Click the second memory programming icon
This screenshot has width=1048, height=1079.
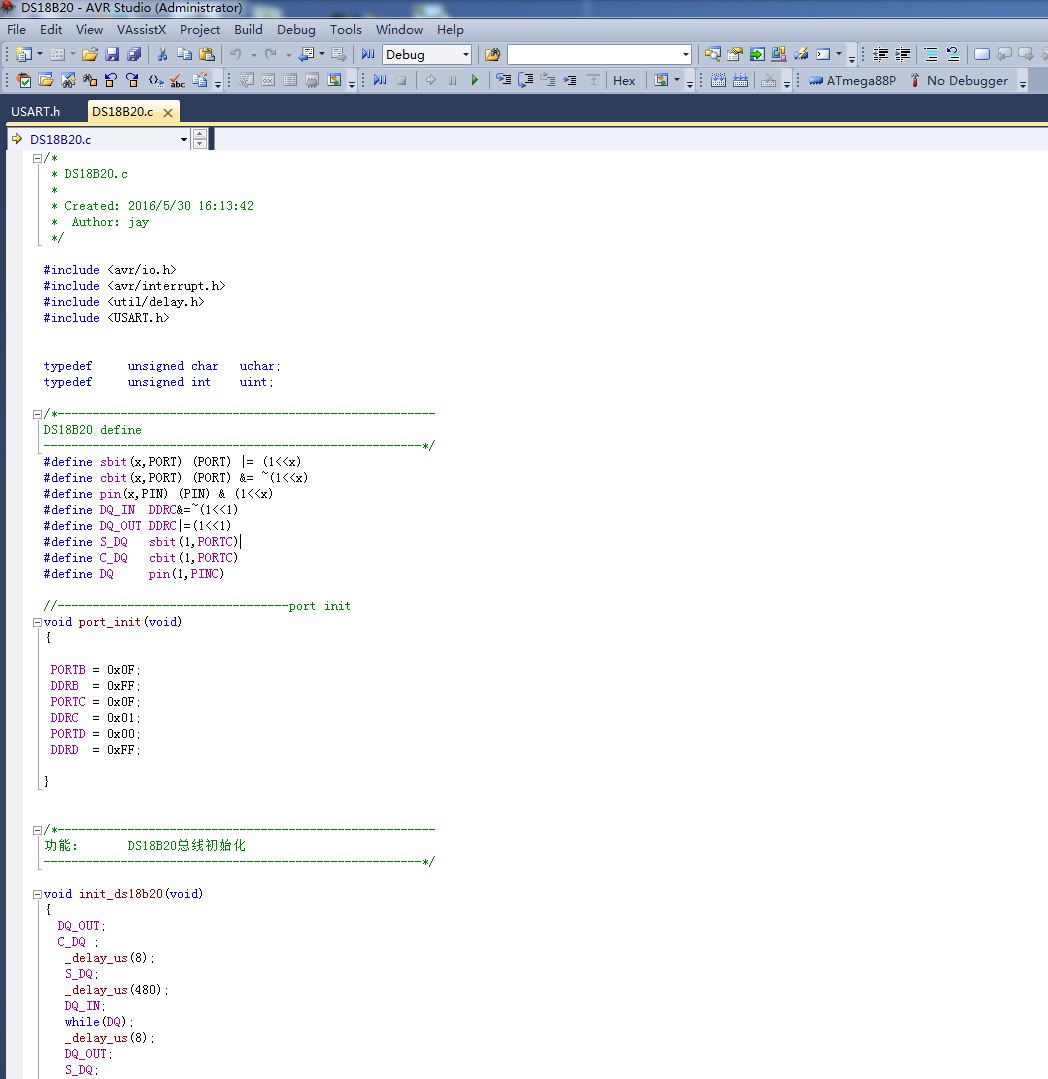tap(740, 81)
